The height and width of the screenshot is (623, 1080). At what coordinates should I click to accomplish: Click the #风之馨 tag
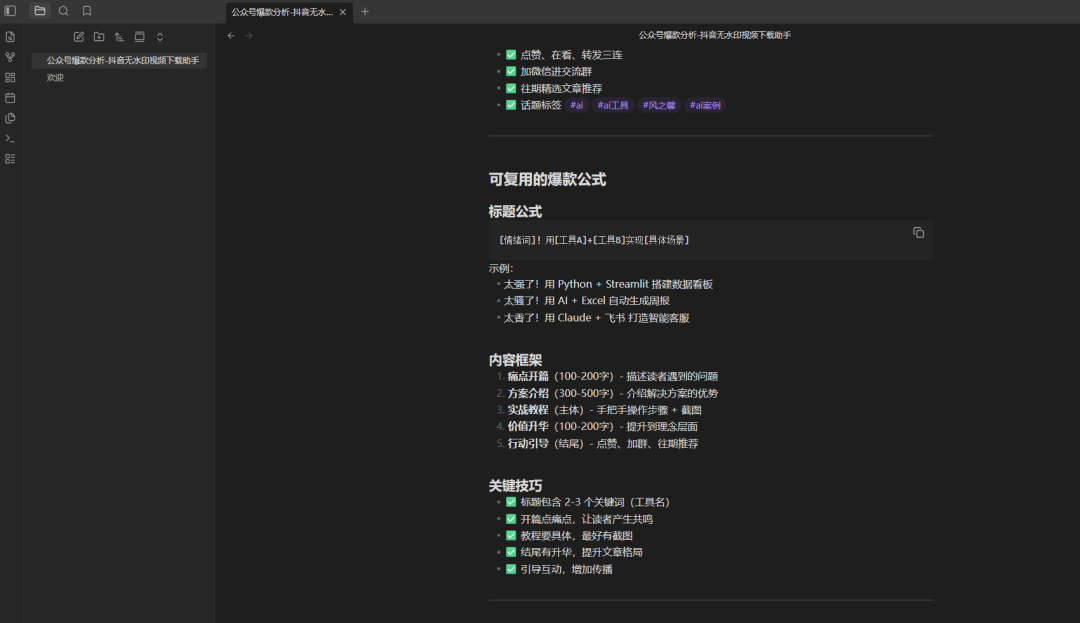(659, 105)
